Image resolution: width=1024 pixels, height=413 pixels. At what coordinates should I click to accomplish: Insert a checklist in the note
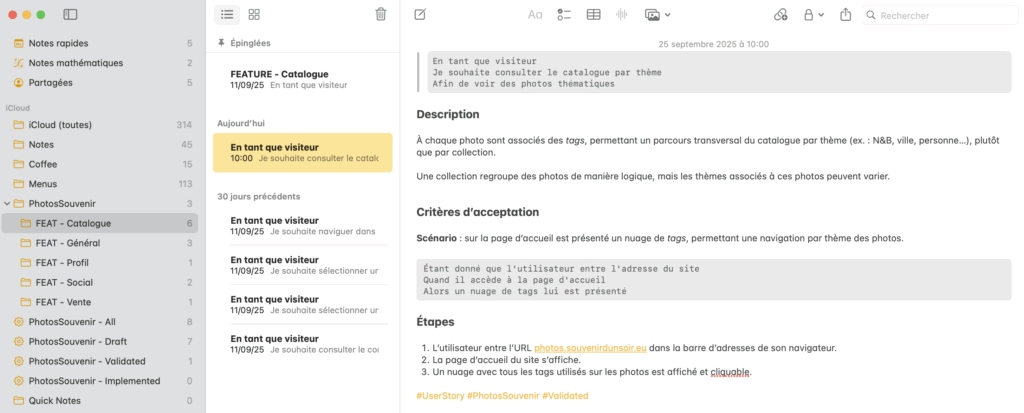click(x=564, y=15)
